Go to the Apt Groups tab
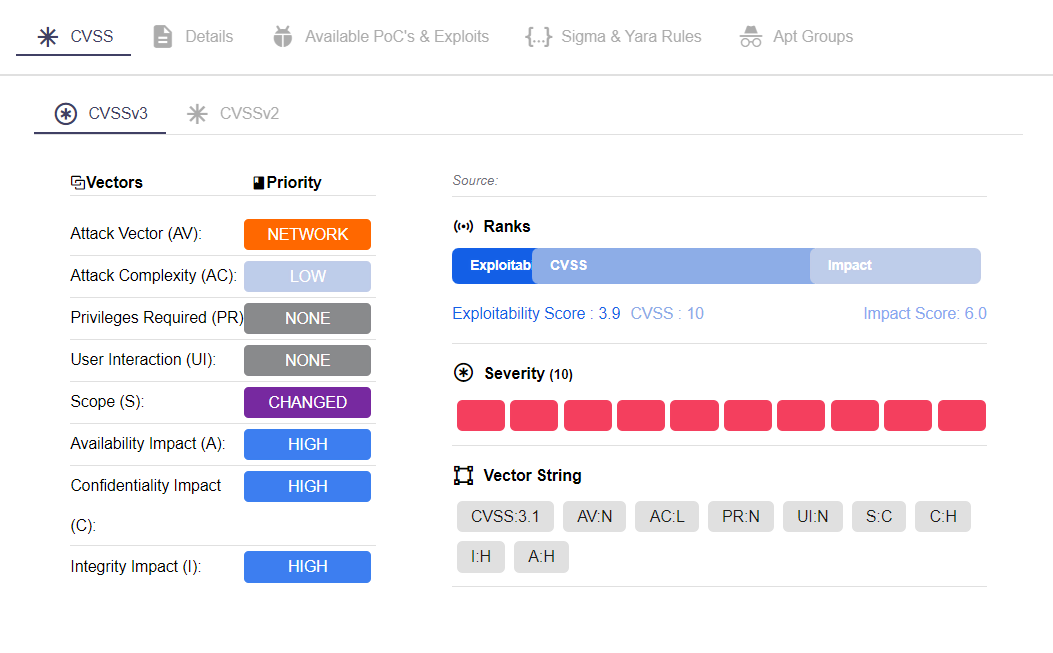Screen dimensions: 1053x653 (796, 36)
